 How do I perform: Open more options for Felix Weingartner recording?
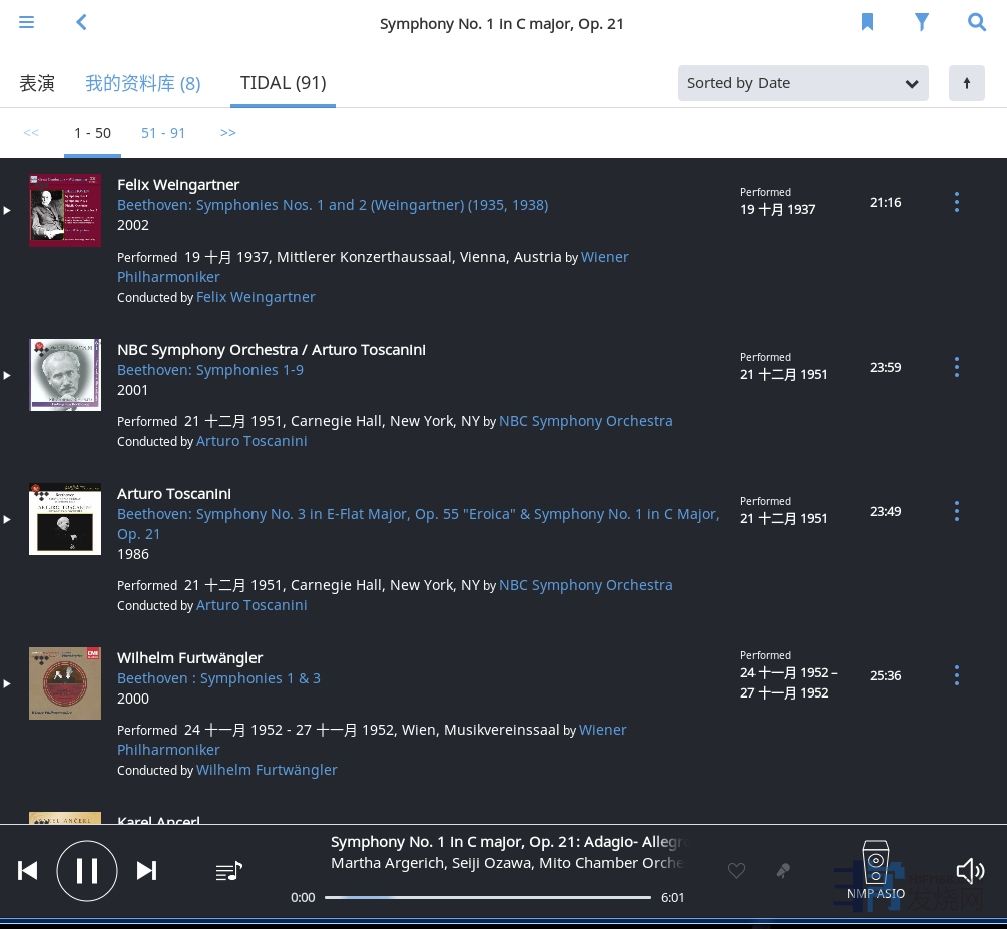point(956,202)
